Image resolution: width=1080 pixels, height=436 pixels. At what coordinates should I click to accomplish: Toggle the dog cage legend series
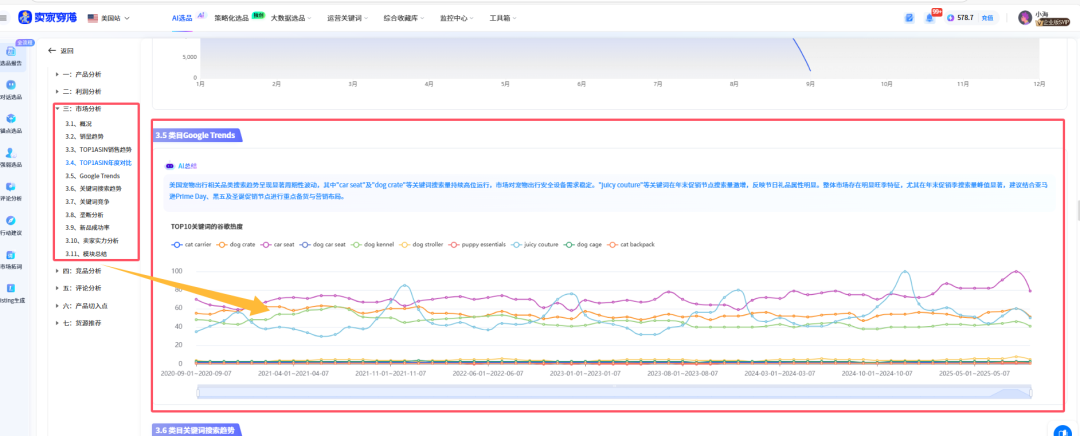[x=584, y=245]
